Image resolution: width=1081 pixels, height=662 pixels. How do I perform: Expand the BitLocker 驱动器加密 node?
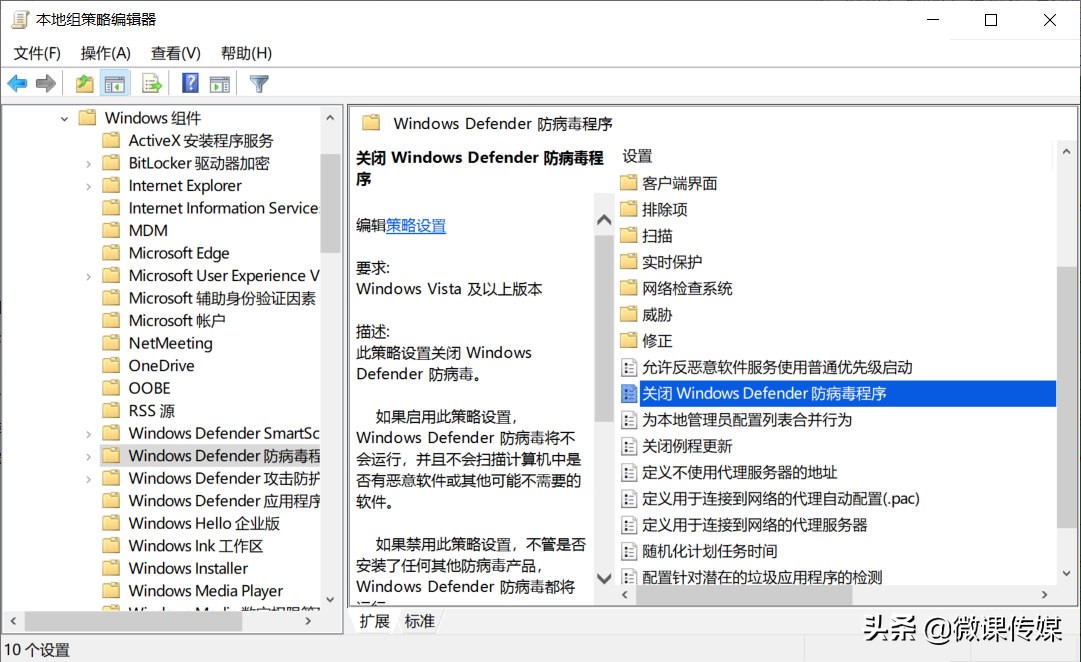click(89, 162)
